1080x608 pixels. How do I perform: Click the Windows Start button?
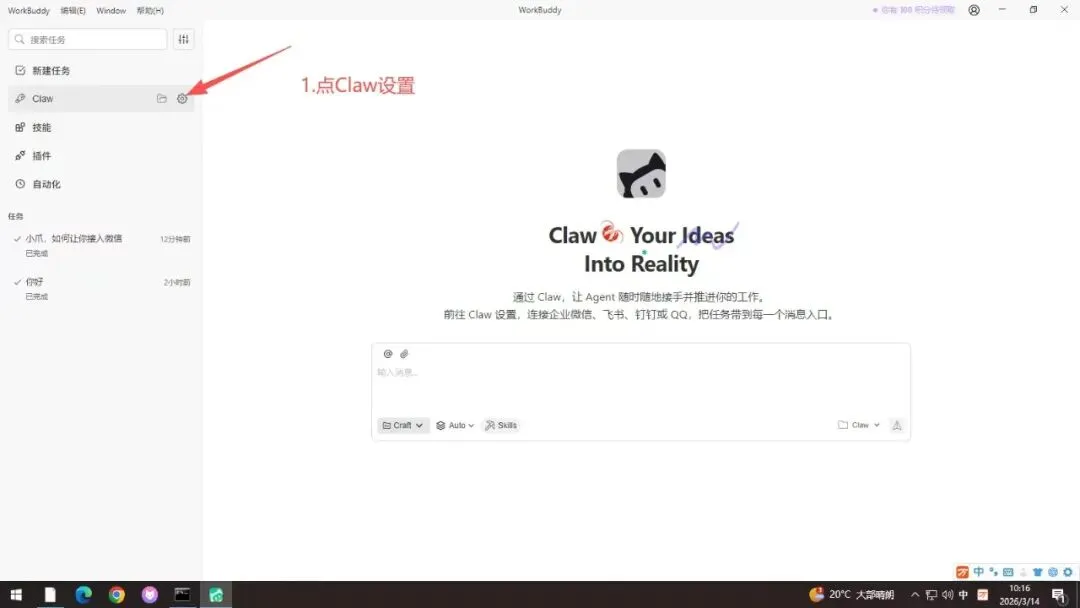coord(17,594)
